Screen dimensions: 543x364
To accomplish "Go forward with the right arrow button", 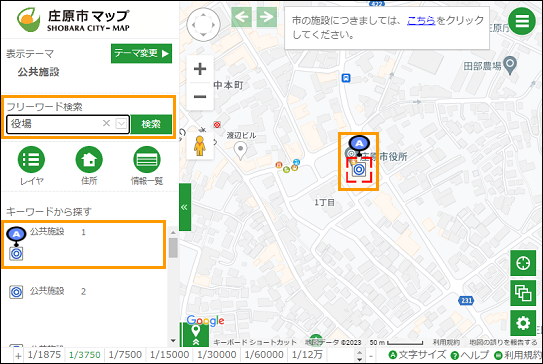I will click(266, 17).
